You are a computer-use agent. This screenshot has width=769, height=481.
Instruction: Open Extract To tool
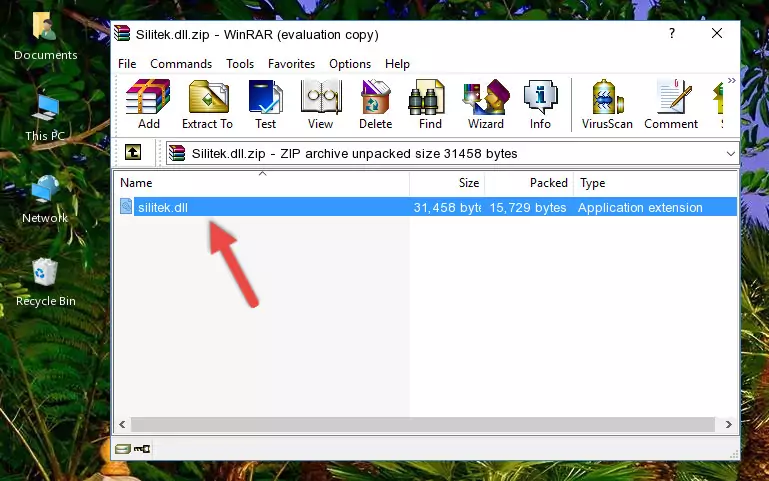207,104
